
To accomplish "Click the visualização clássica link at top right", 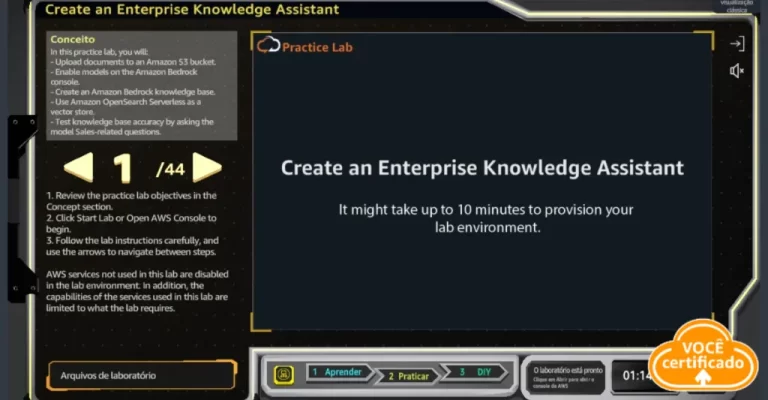I will [737, 6].
